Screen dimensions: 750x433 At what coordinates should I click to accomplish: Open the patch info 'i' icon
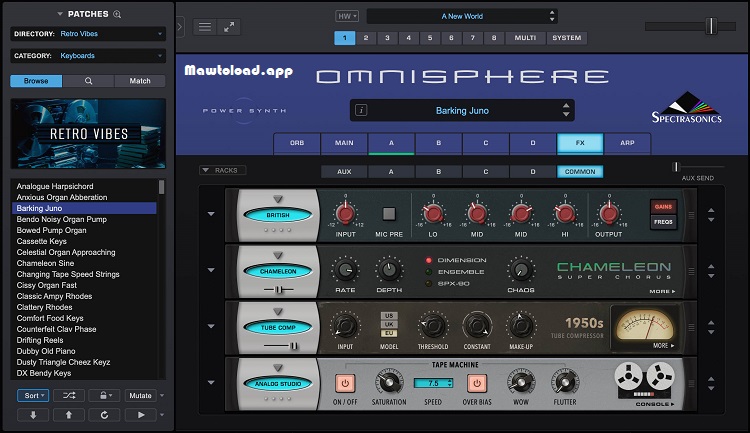point(361,111)
